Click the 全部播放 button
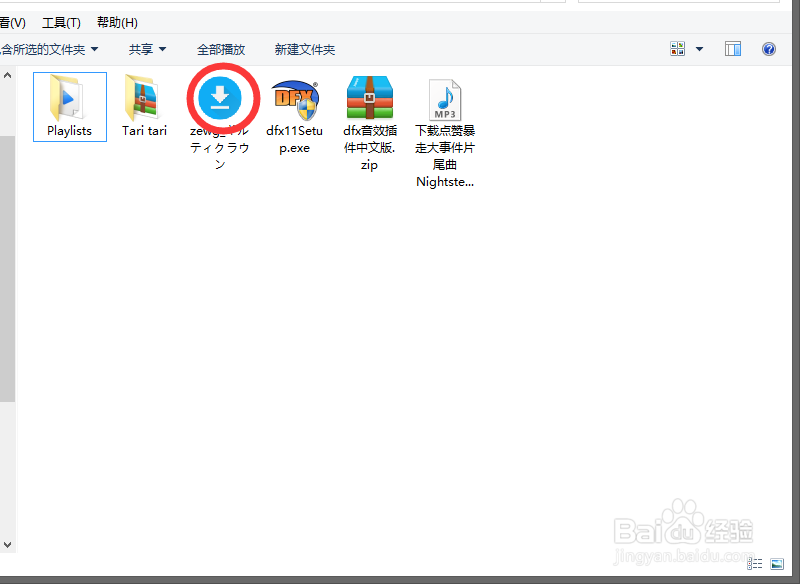800x584 pixels. tap(221, 49)
